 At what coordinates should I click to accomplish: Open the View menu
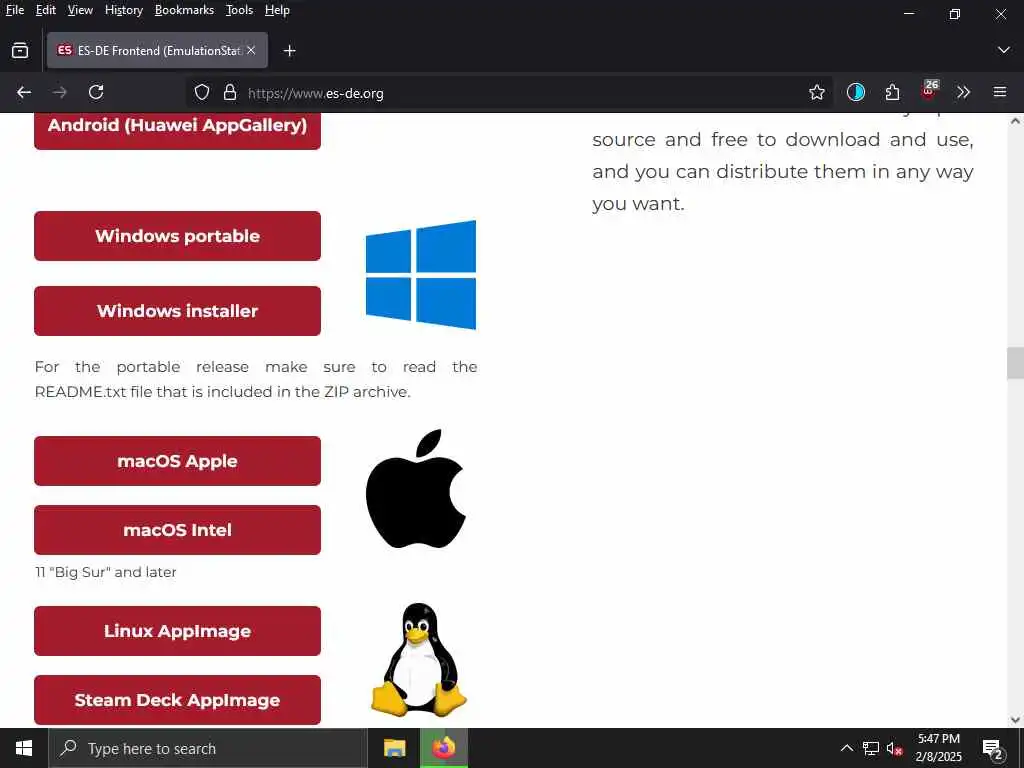tap(80, 10)
